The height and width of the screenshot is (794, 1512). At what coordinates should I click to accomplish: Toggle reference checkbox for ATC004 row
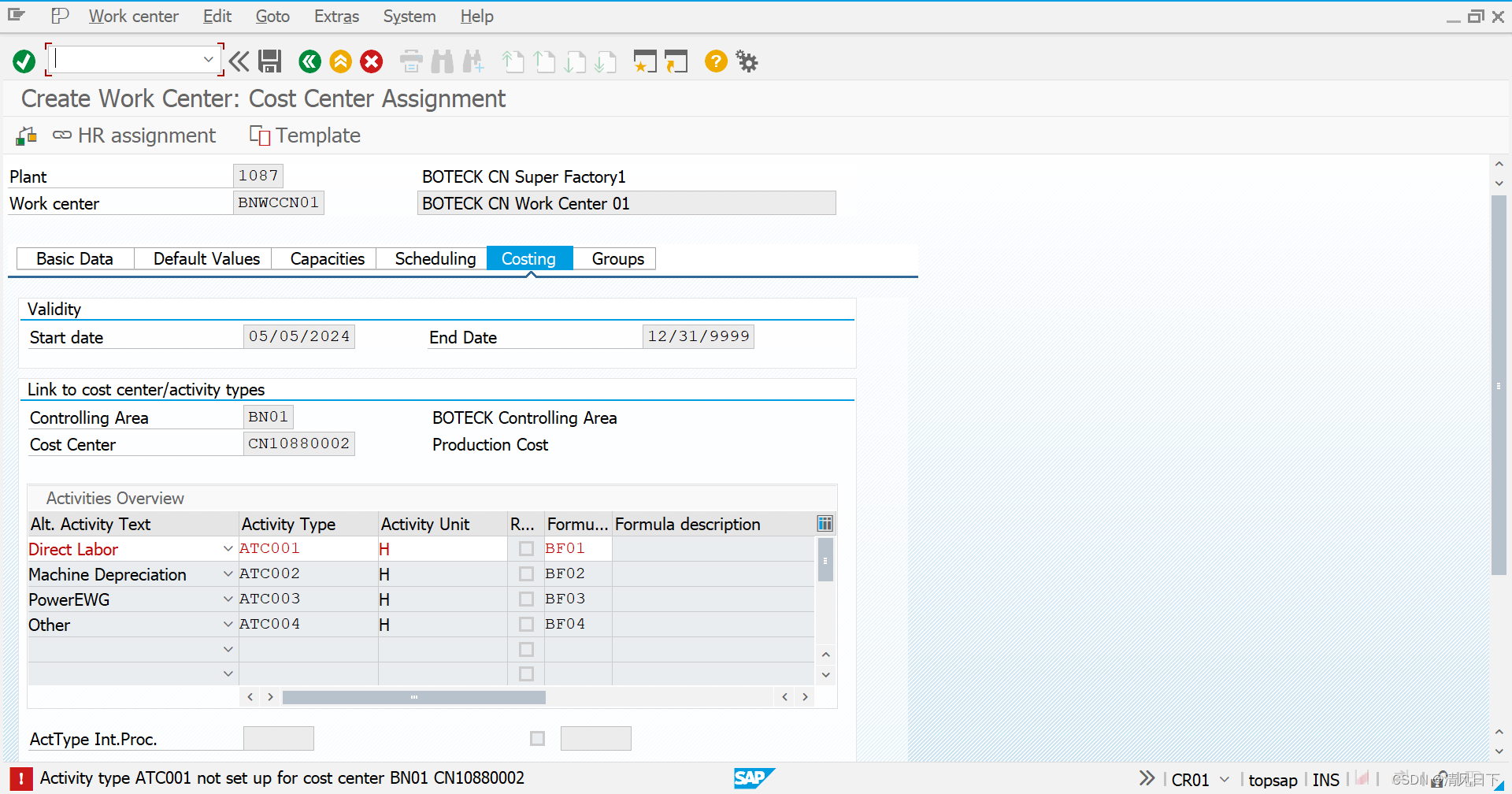point(527,625)
